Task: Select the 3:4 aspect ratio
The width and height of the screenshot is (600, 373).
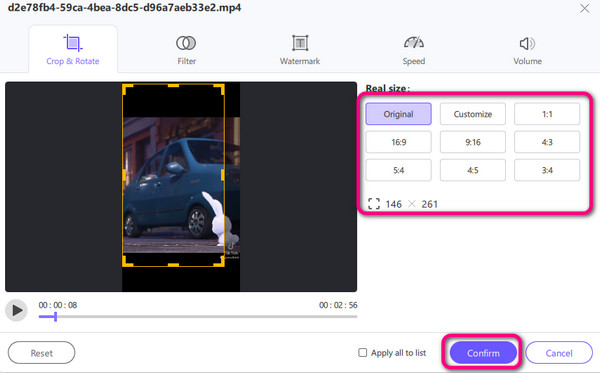Action: tap(547, 170)
